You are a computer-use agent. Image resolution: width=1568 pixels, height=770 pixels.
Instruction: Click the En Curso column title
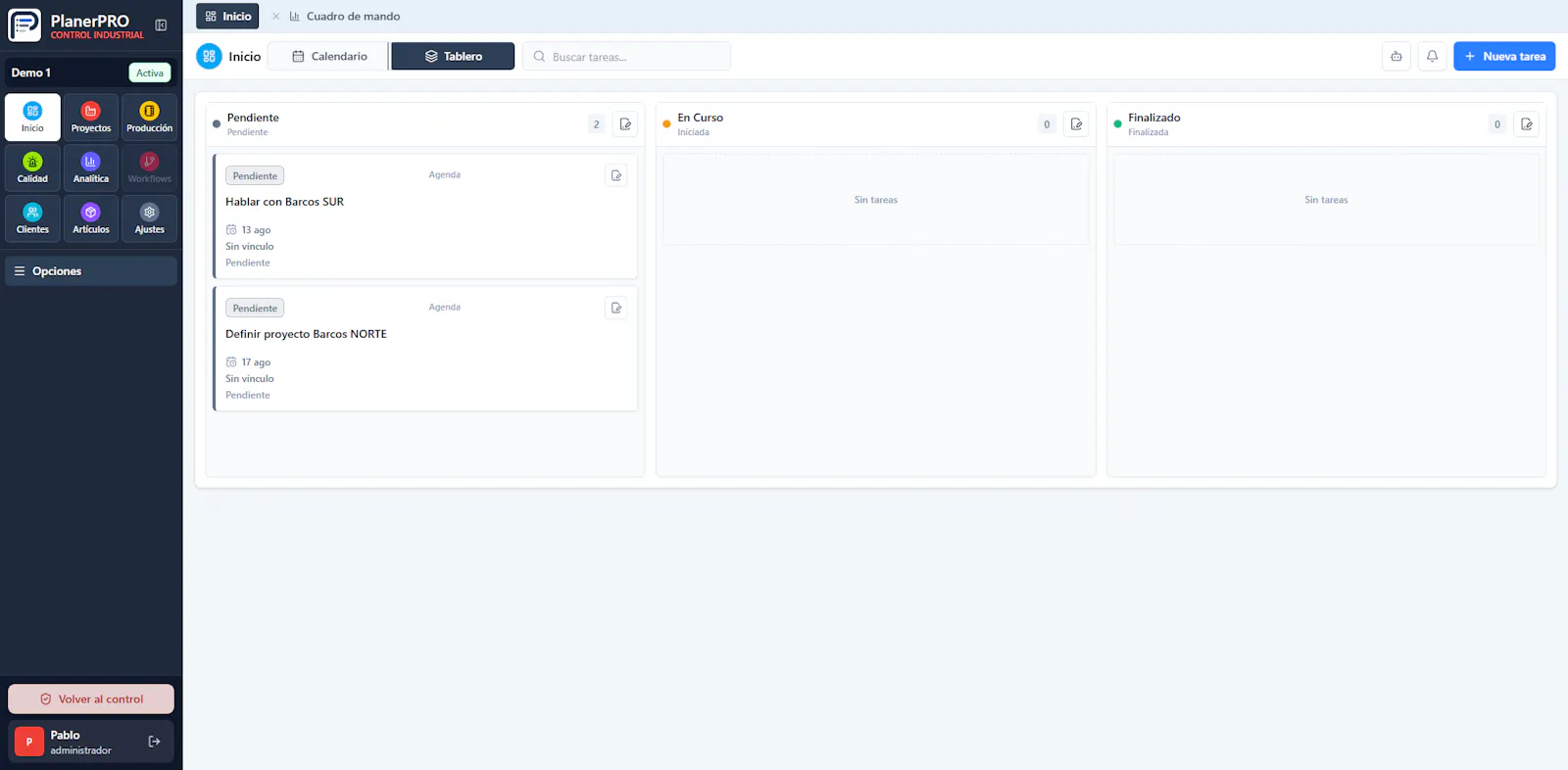pyautogui.click(x=701, y=118)
